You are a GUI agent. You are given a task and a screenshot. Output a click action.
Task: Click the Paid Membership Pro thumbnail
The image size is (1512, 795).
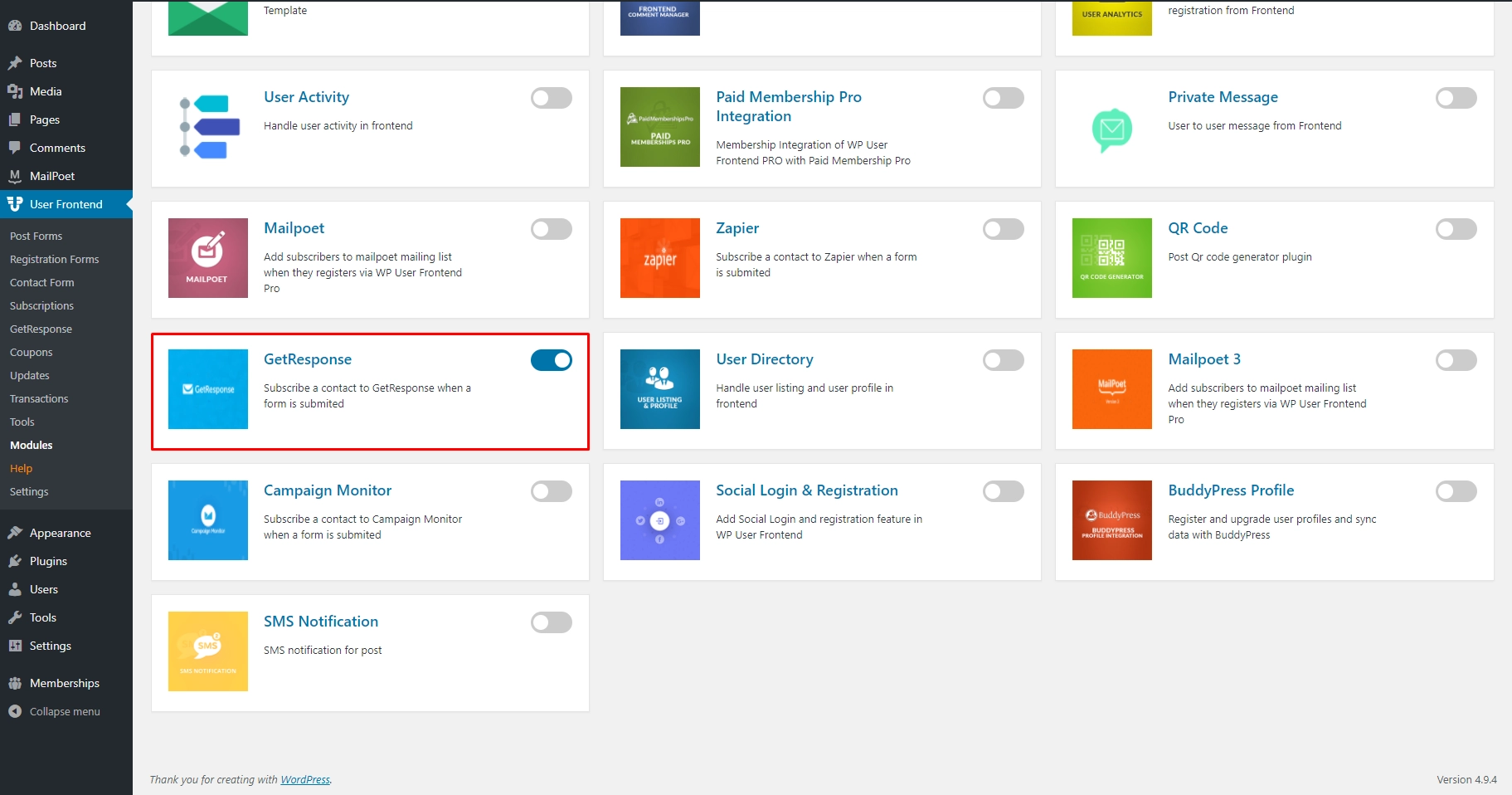(x=659, y=127)
